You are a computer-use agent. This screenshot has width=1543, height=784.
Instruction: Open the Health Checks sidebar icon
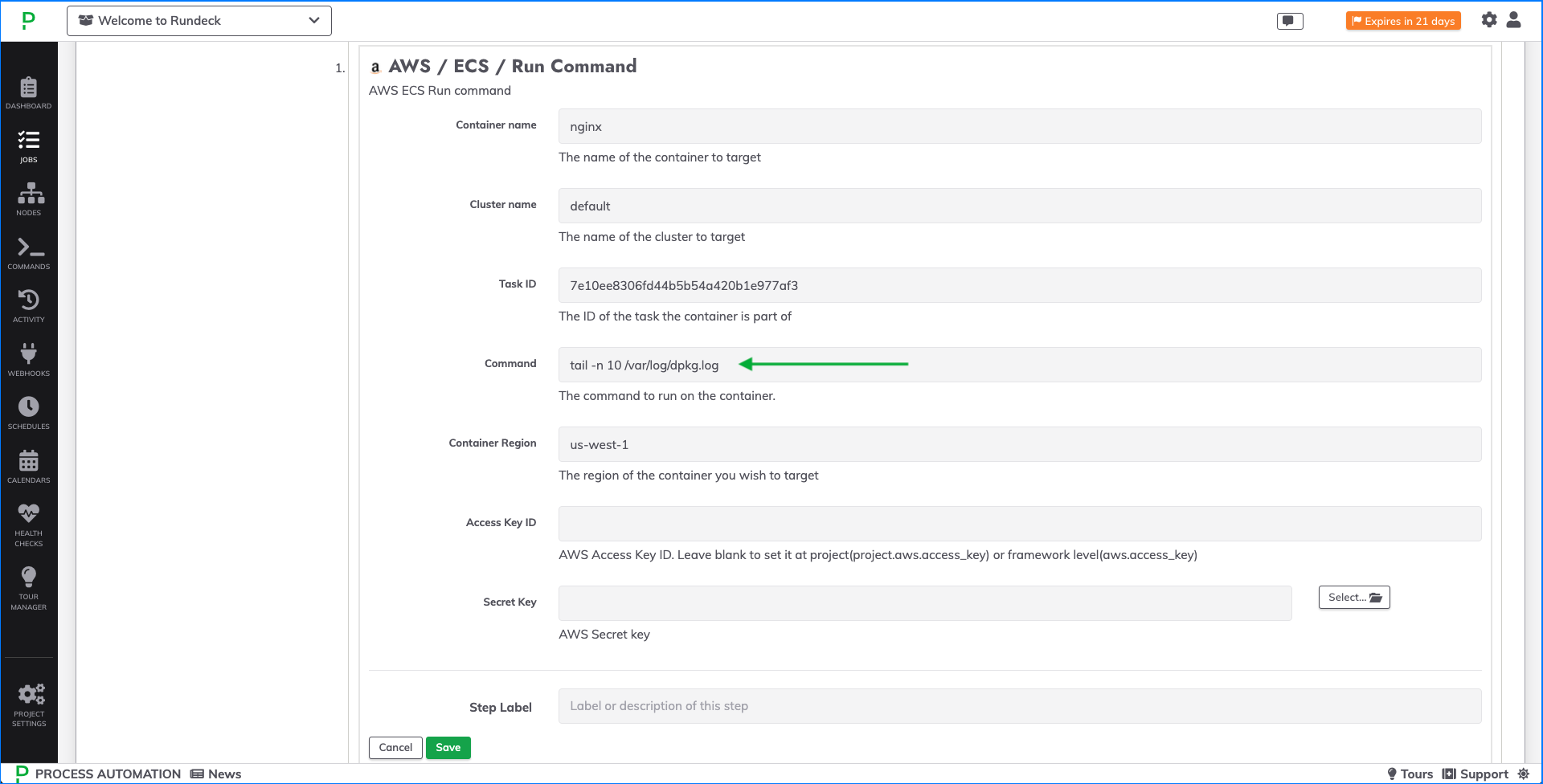coord(29,525)
